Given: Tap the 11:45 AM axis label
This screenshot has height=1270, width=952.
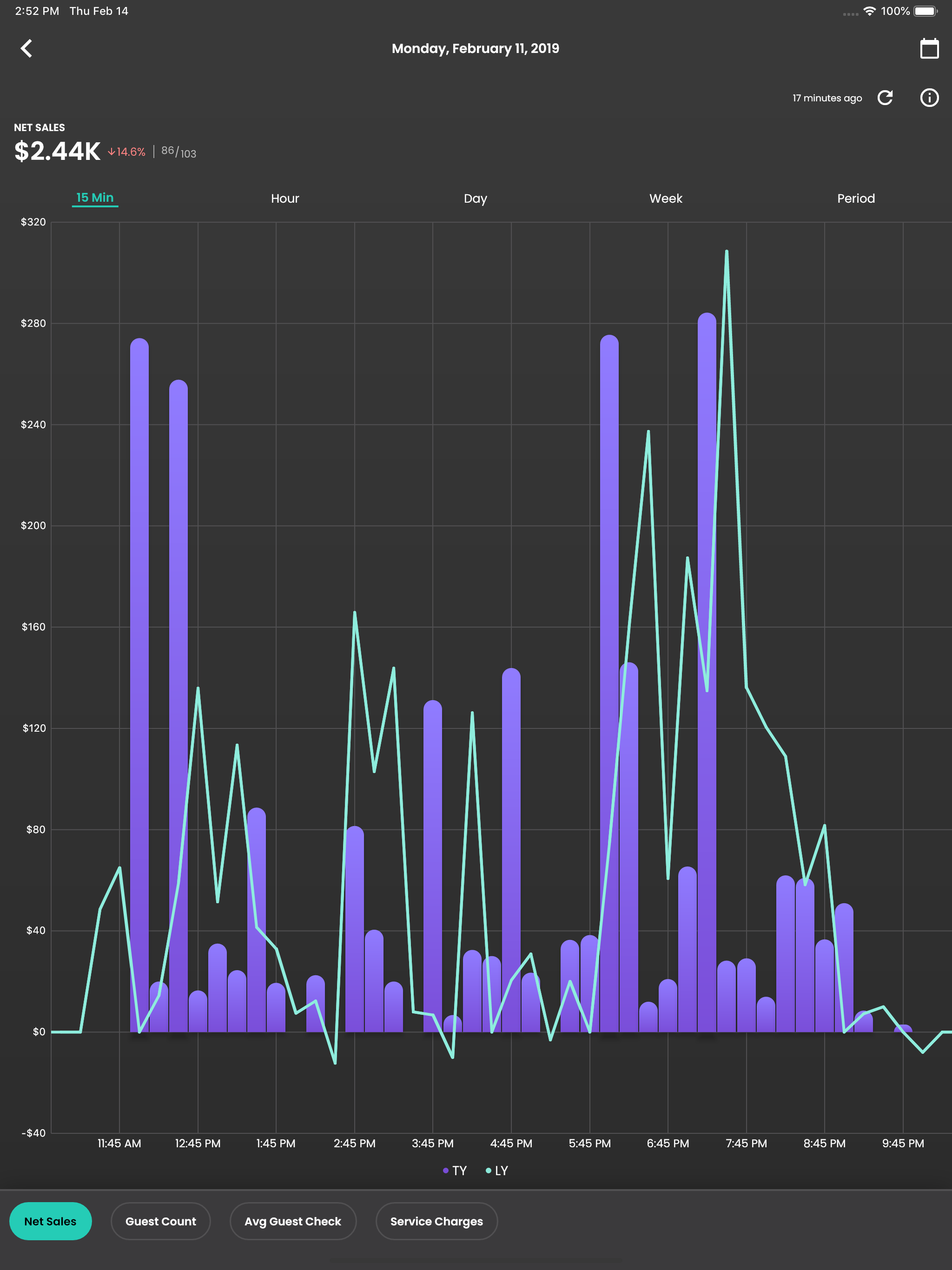Looking at the screenshot, I should pyautogui.click(x=119, y=1143).
